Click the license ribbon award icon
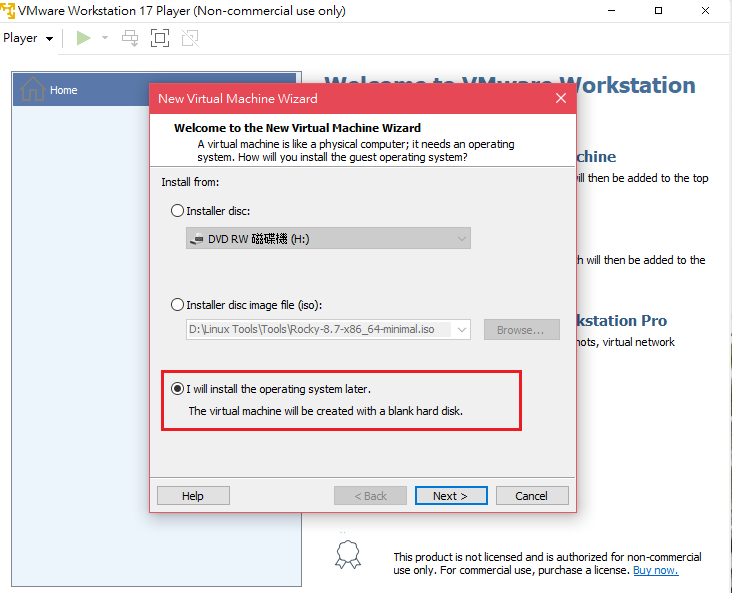 348,554
